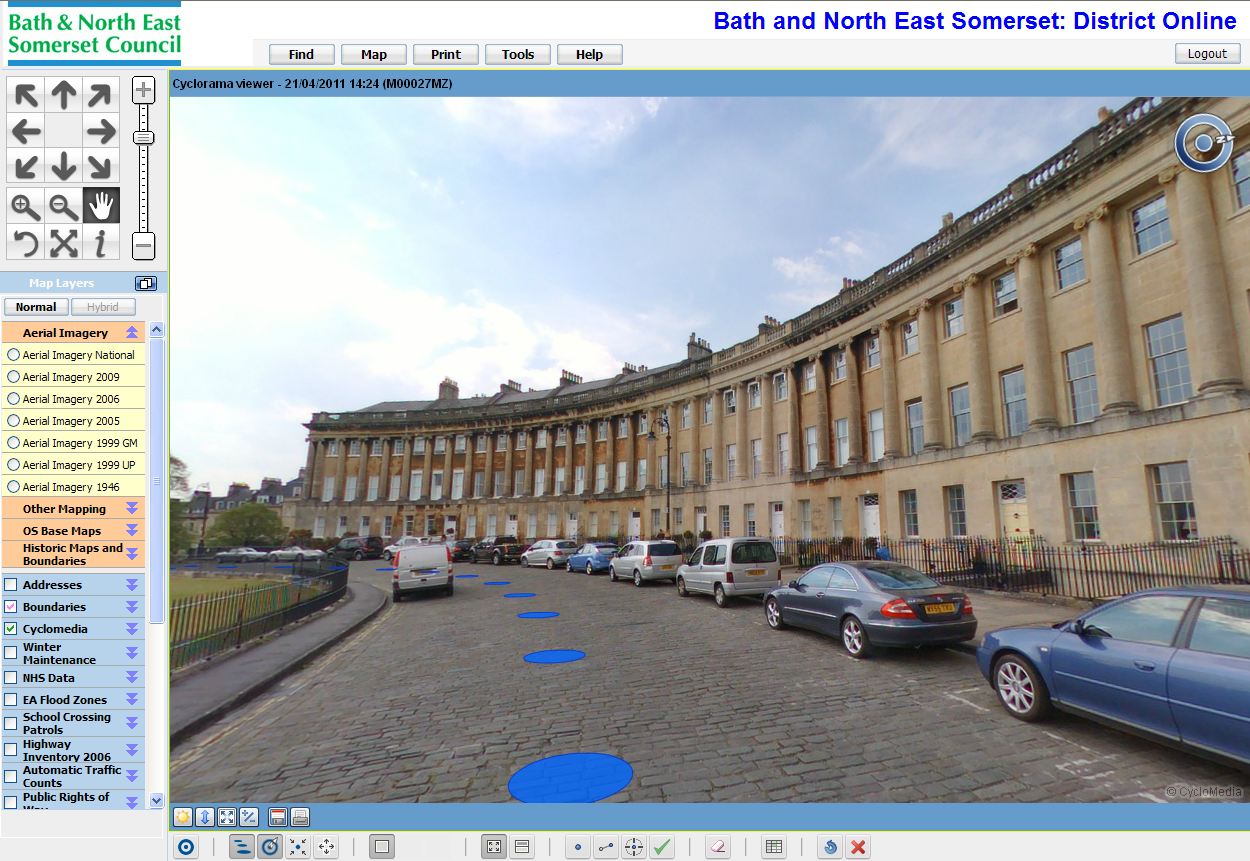The image size is (1250, 861).
Task: Select the eraser icon in the bottom toolbar
Action: tap(717, 846)
